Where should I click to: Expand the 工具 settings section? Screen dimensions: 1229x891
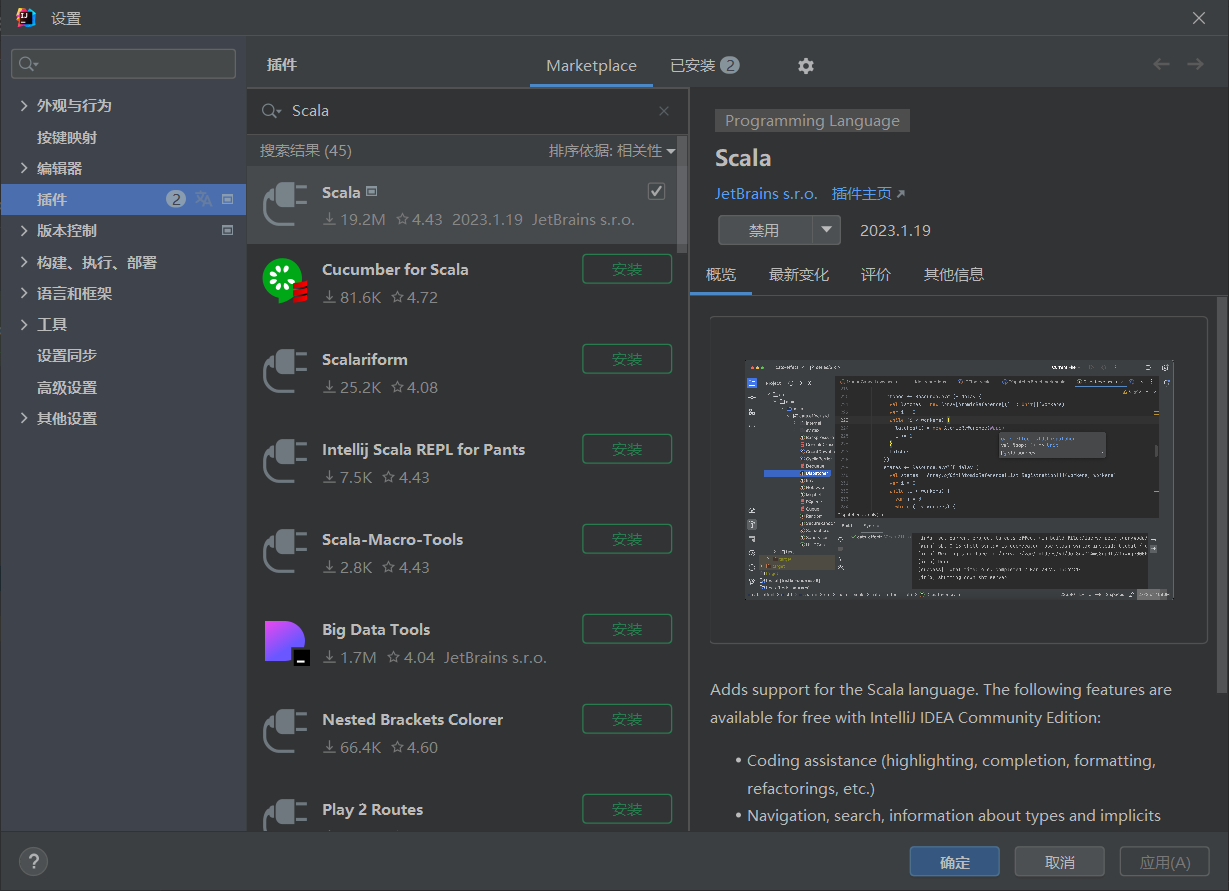24,324
